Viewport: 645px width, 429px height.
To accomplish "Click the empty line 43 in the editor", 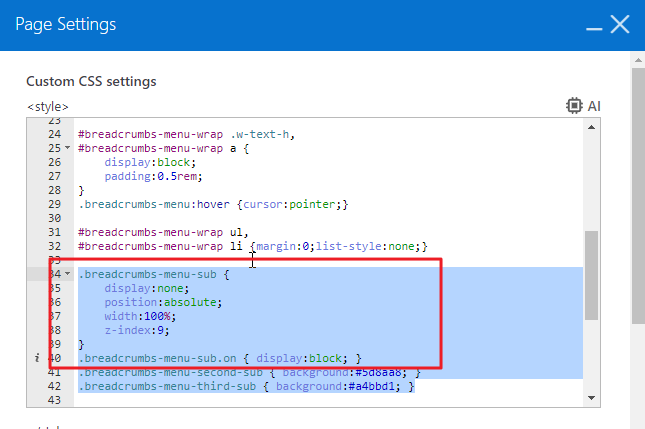I will (328, 400).
